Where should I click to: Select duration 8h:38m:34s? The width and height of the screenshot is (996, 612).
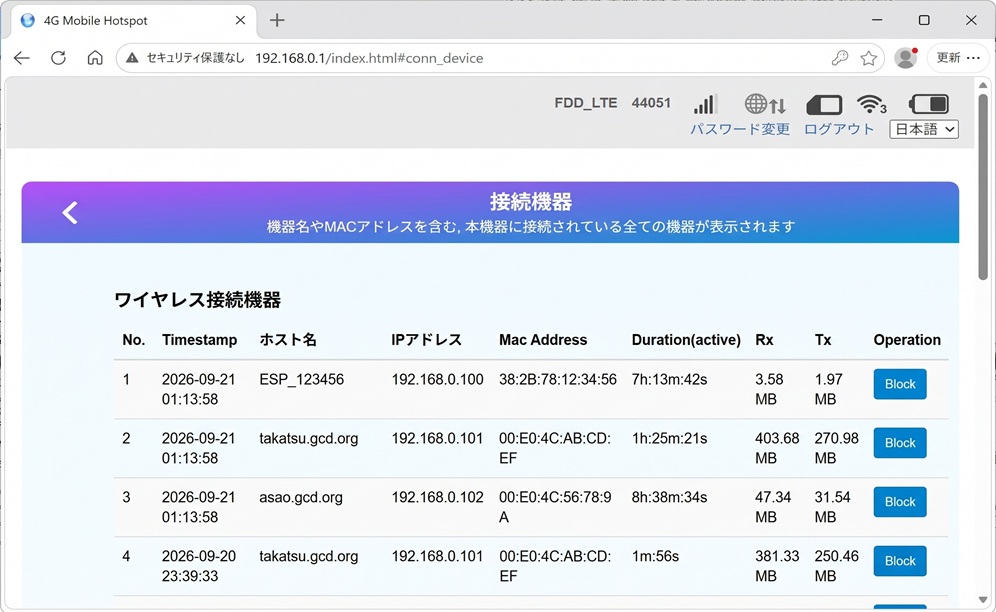[669, 497]
